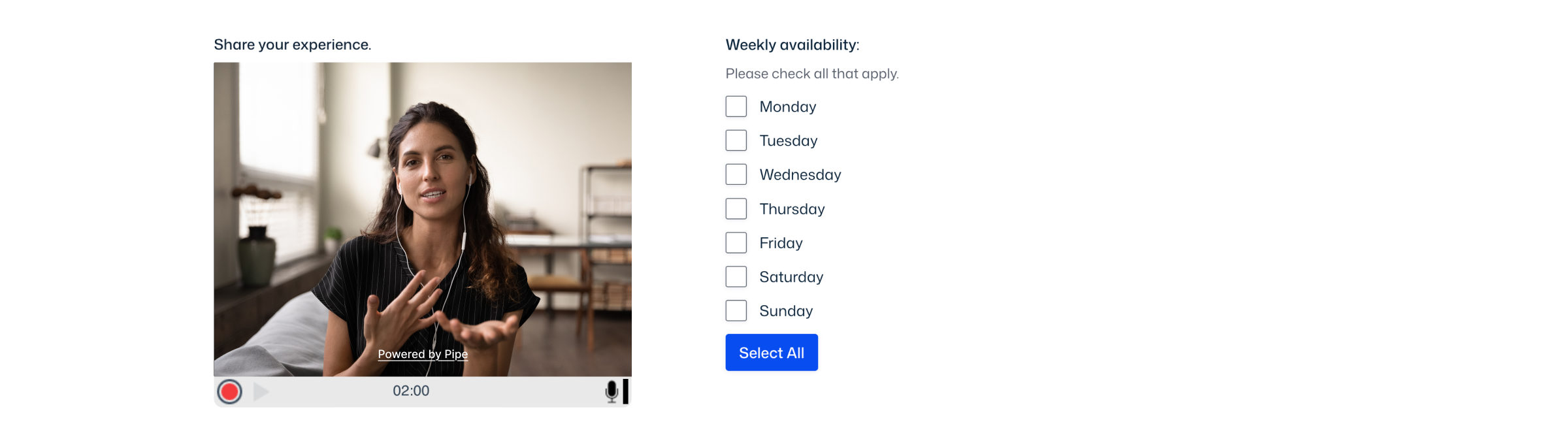The height and width of the screenshot is (439, 1568).
Task: Start recording with the red record button
Action: 229,392
